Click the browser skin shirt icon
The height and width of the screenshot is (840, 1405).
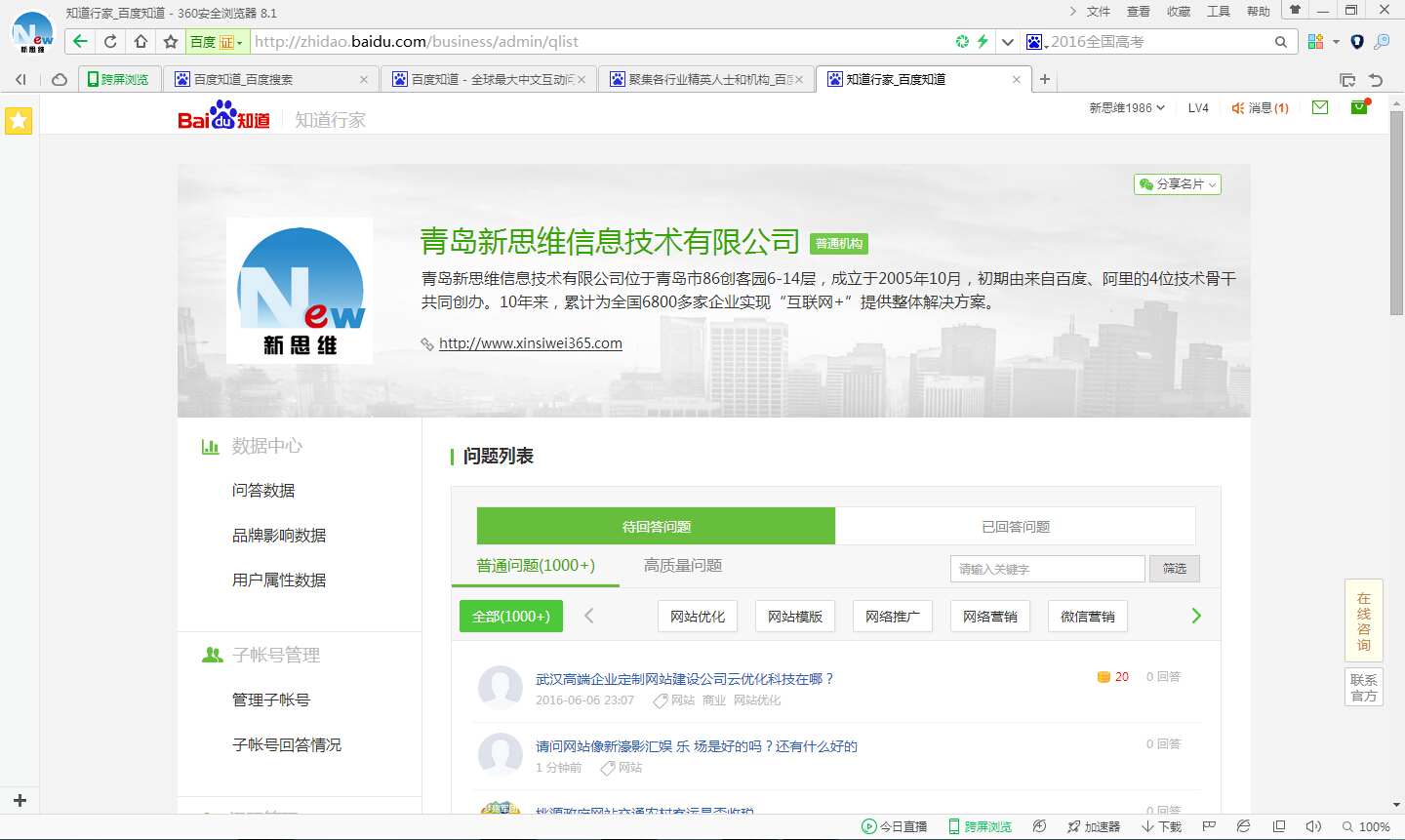[x=1295, y=10]
